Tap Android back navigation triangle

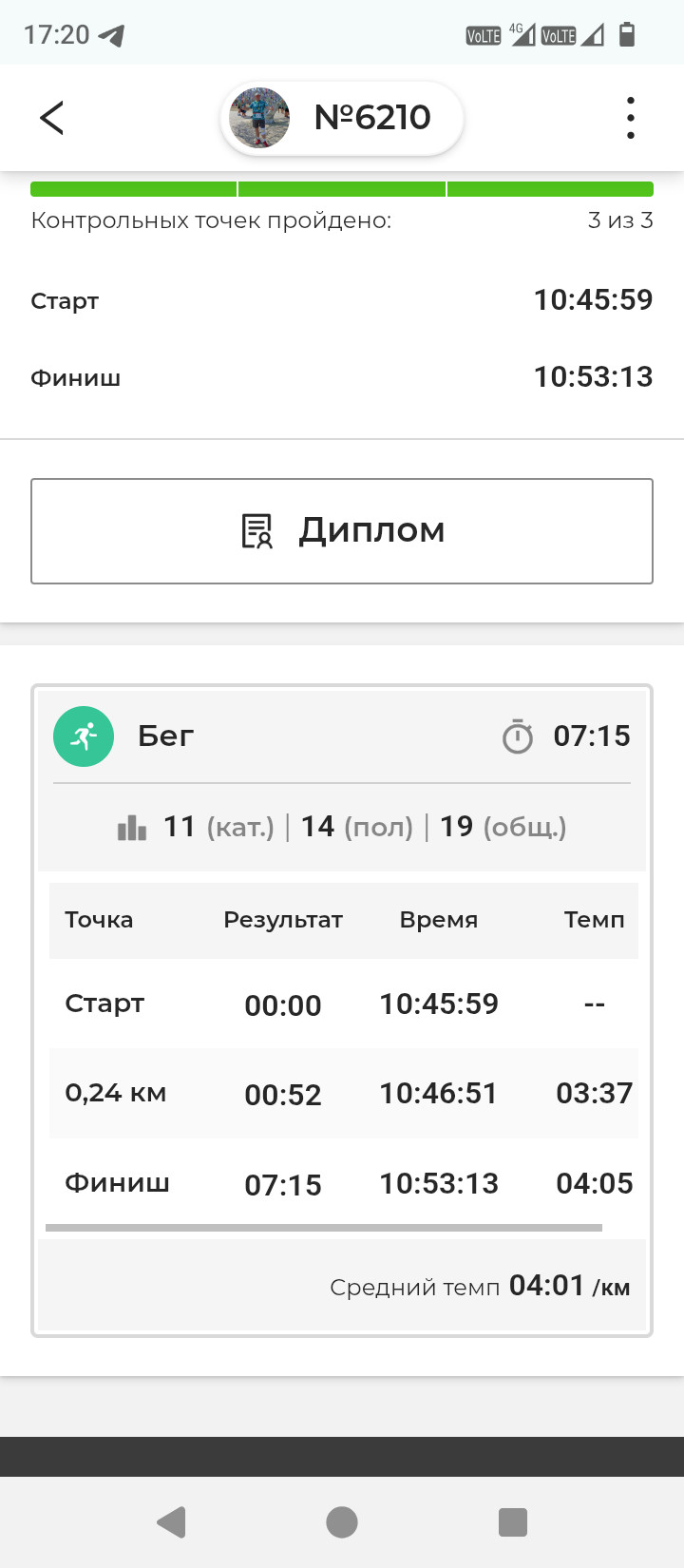[171, 1521]
